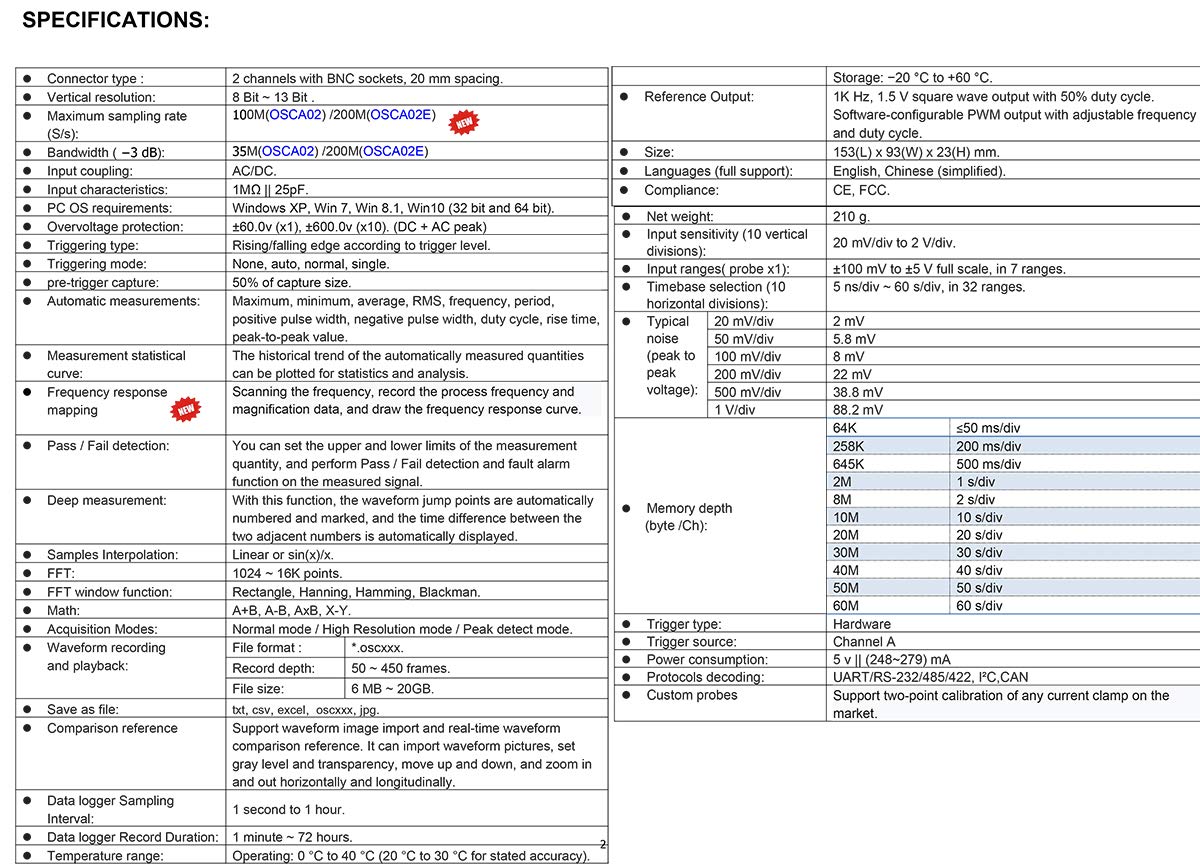Click the value '5 v || (248~279) mA'
Screen dimensions: 1200x865
point(892,660)
